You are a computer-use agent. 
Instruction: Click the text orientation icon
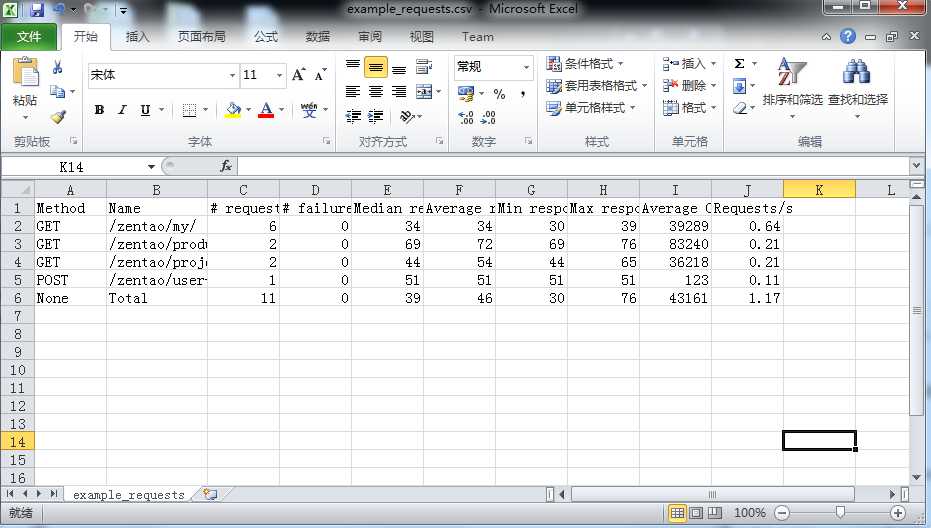406,116
